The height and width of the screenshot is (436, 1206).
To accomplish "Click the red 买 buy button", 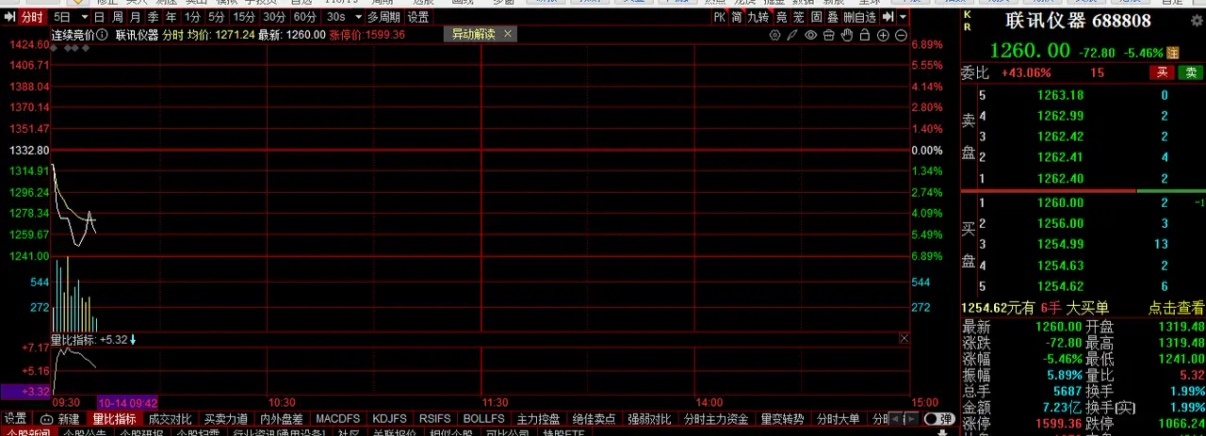I will click(1162, 72).
